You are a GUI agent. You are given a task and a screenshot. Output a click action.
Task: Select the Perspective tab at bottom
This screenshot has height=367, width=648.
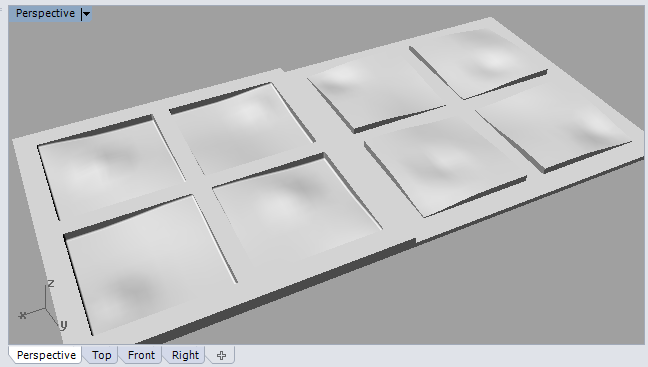46,355
